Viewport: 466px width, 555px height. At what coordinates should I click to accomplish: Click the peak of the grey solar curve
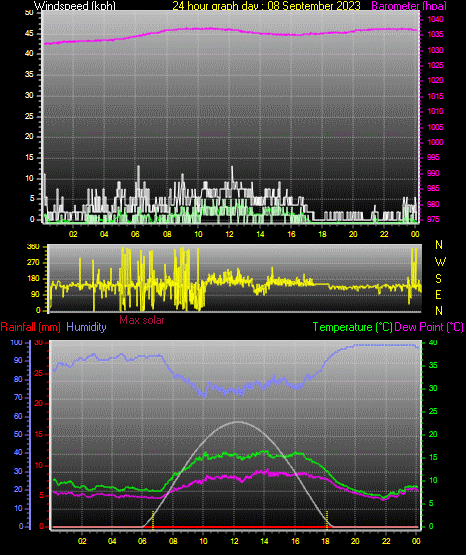[x=238, y=422]
